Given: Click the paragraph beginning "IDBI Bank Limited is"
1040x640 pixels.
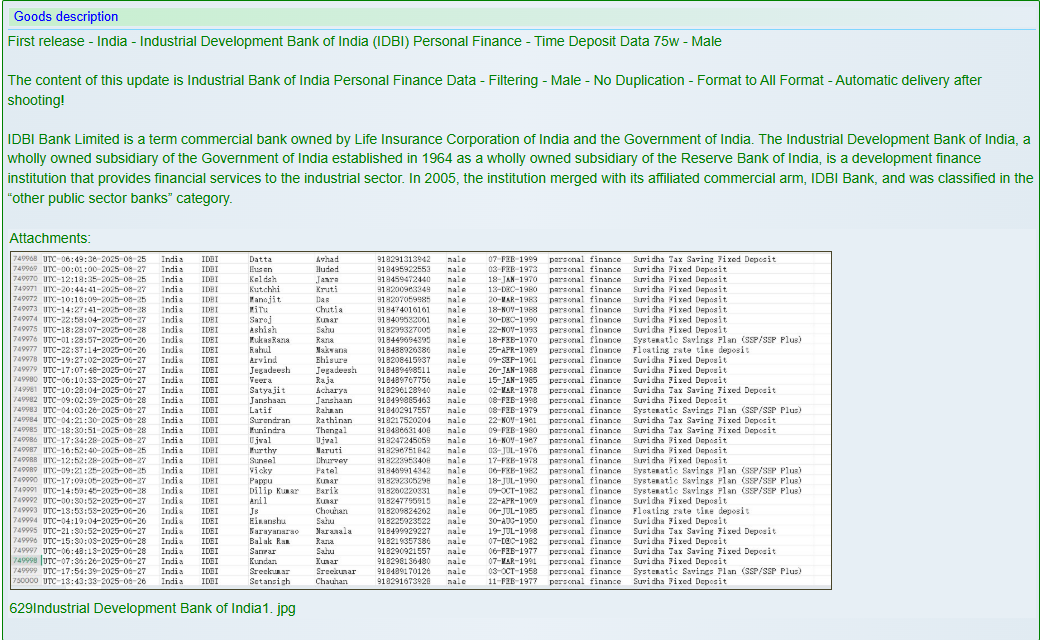Looking at the screenshot, I should [521, 168].
